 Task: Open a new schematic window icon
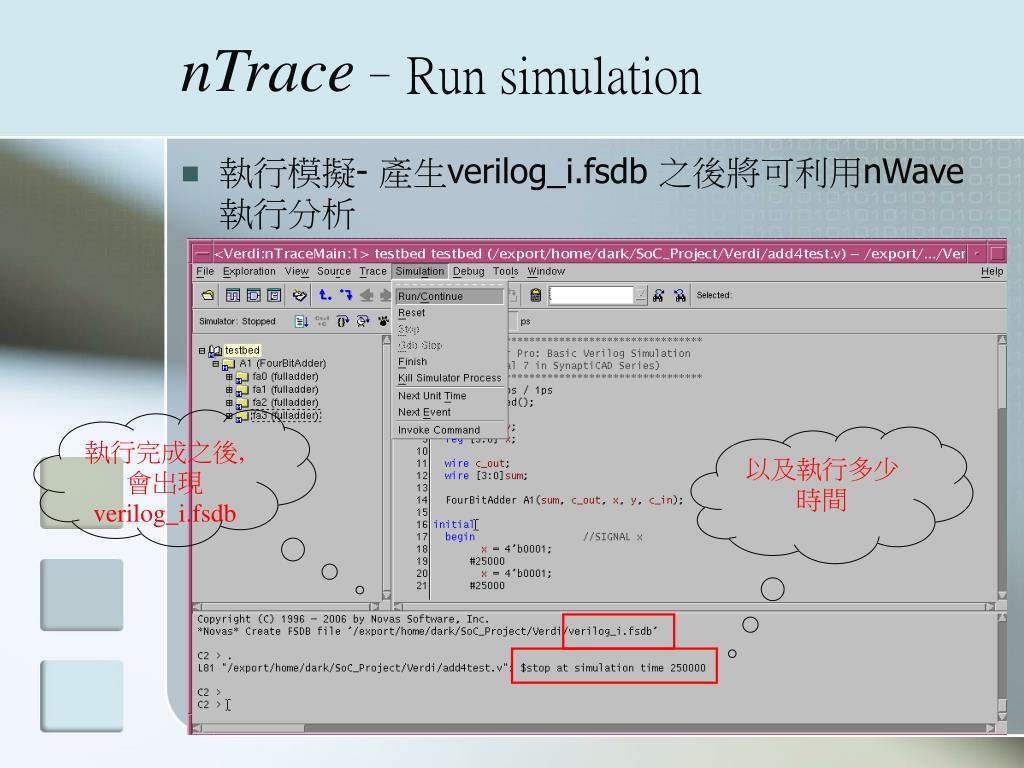click(253, 295)
